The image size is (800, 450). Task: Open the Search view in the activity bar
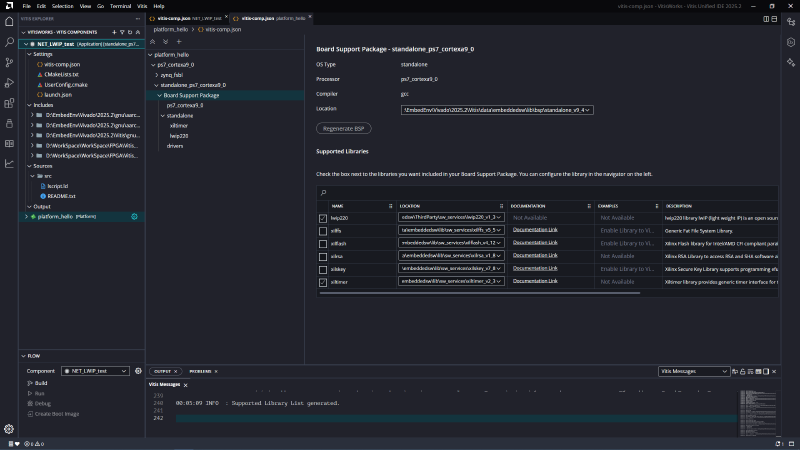pyautogui.click(x=9, y=42)
